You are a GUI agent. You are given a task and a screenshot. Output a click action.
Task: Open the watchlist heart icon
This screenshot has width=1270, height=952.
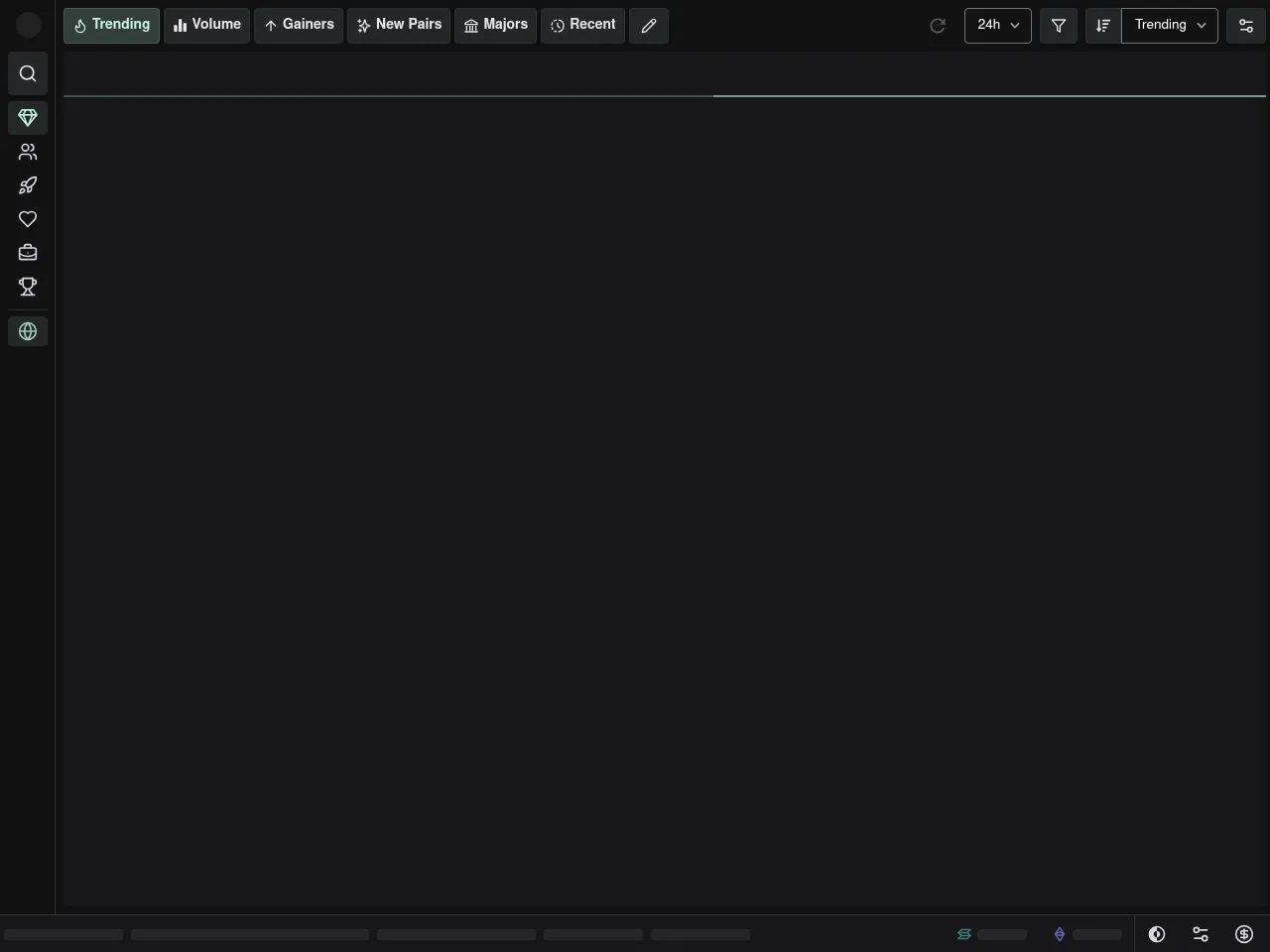click(x=27, y=218)
